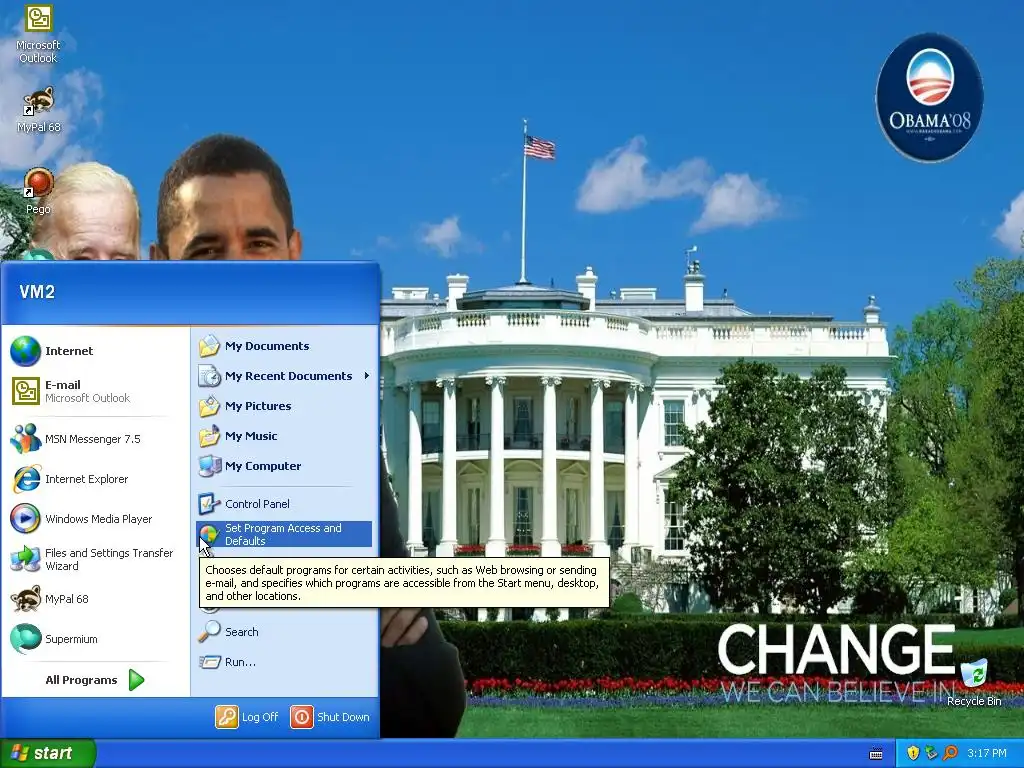The width and height of the screenshot is (1024, 768).
Task: Click the Shut Down button
Action: 330,717
